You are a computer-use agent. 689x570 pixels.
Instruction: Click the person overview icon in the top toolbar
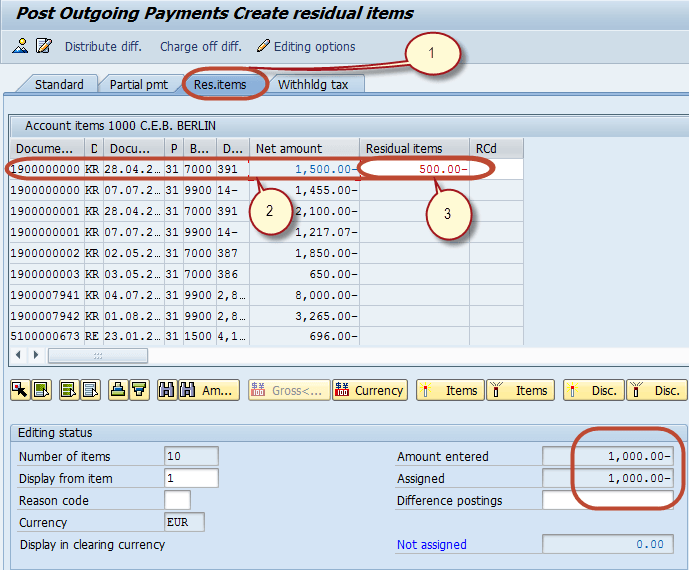[x=20, y=46]
